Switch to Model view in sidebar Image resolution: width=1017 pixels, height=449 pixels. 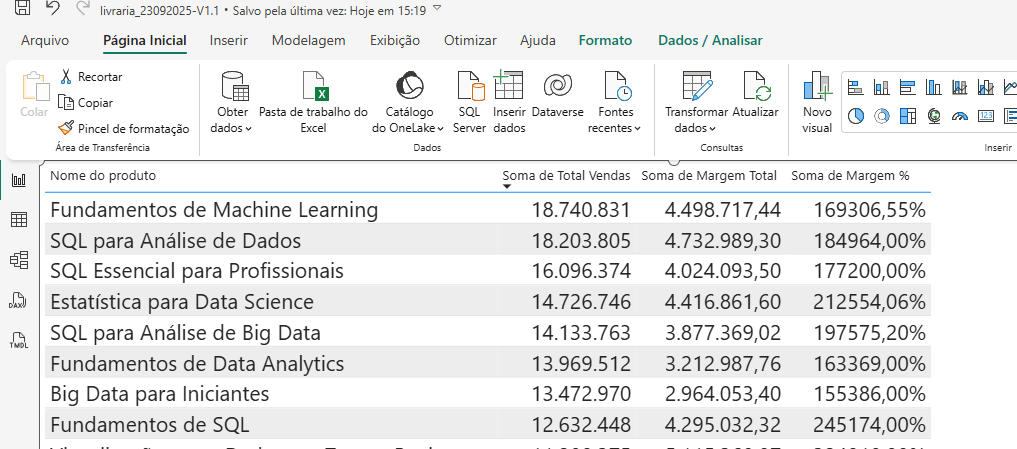(19, 260)
